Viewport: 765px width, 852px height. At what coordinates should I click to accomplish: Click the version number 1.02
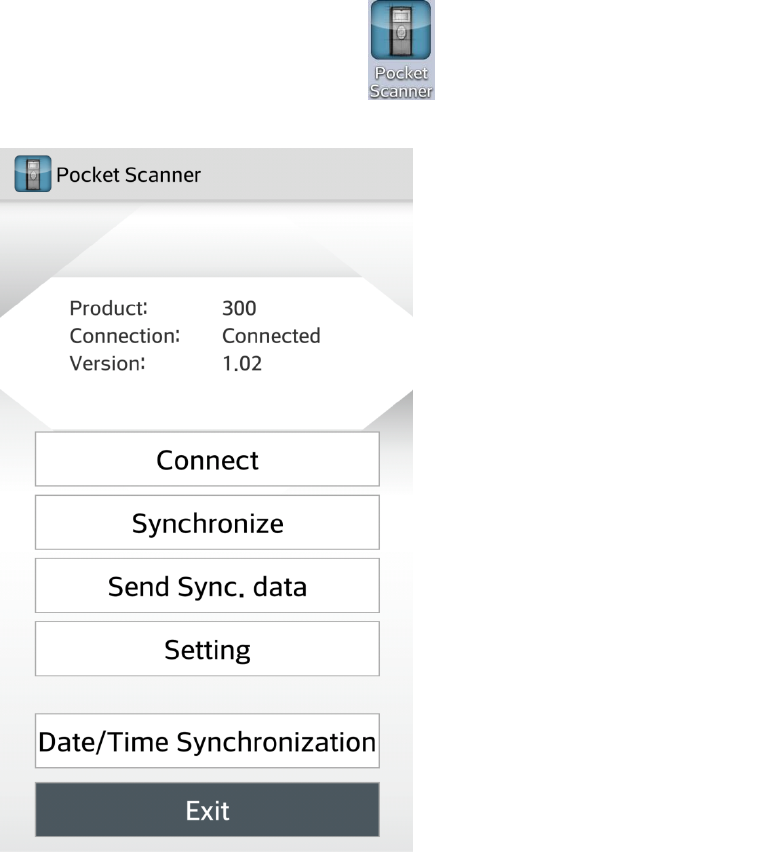point(242,364)
